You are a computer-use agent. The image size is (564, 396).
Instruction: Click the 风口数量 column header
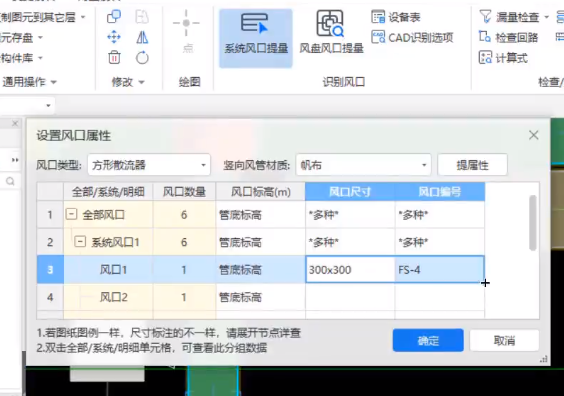[x=184, y=192]
